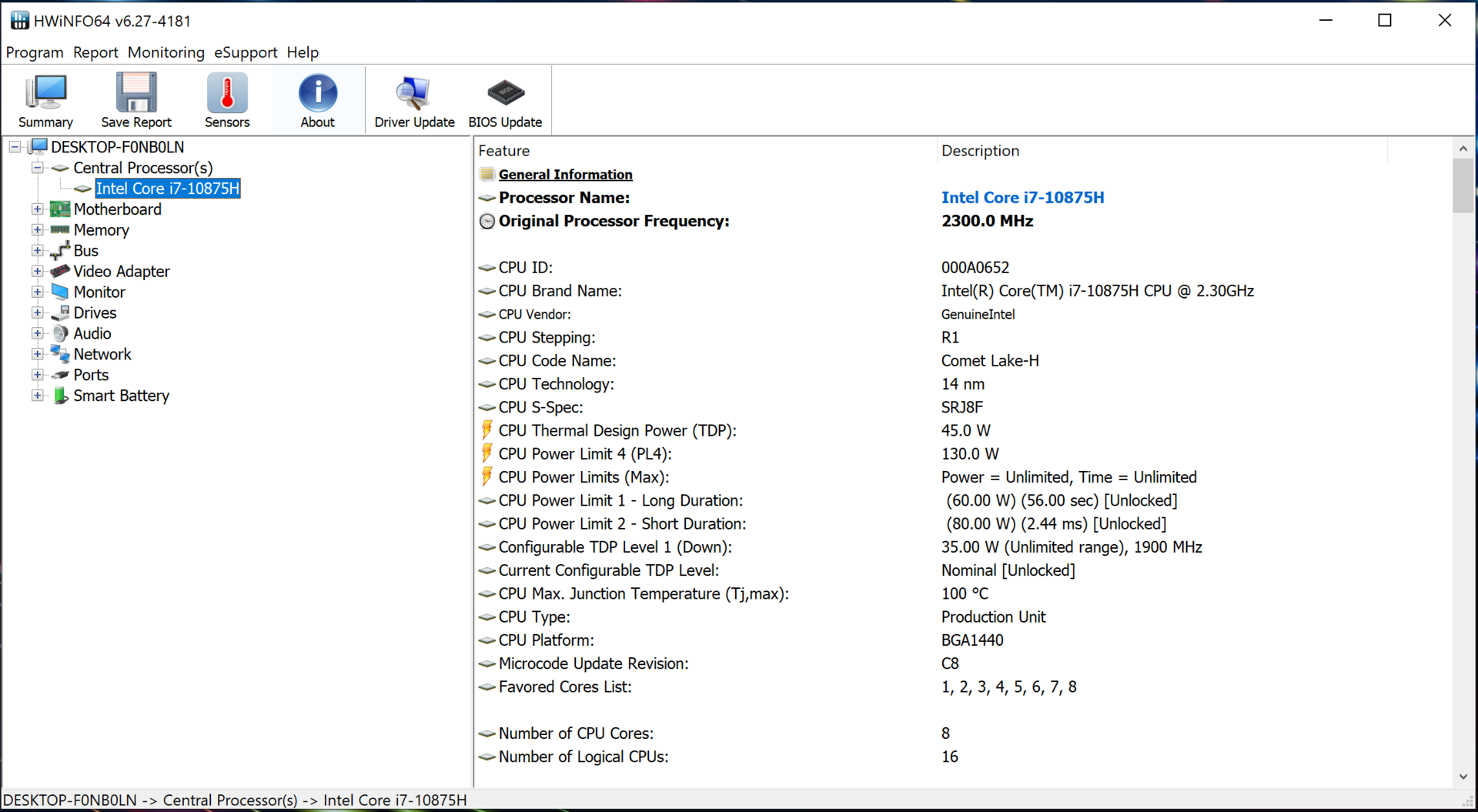Expand the Drives tree node
This screenshot has height=812, width=1478.
tap(37, 313)
